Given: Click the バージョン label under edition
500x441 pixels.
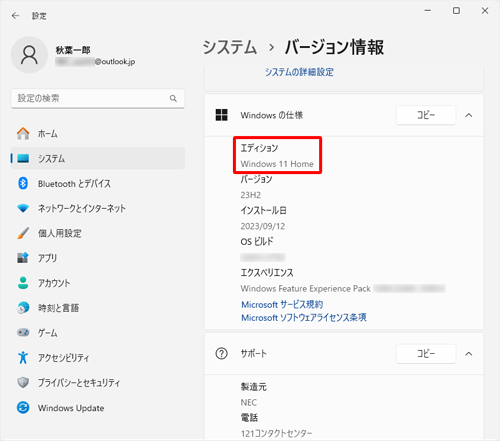Looking at the screenshot, I should click(x=256, y=179).
